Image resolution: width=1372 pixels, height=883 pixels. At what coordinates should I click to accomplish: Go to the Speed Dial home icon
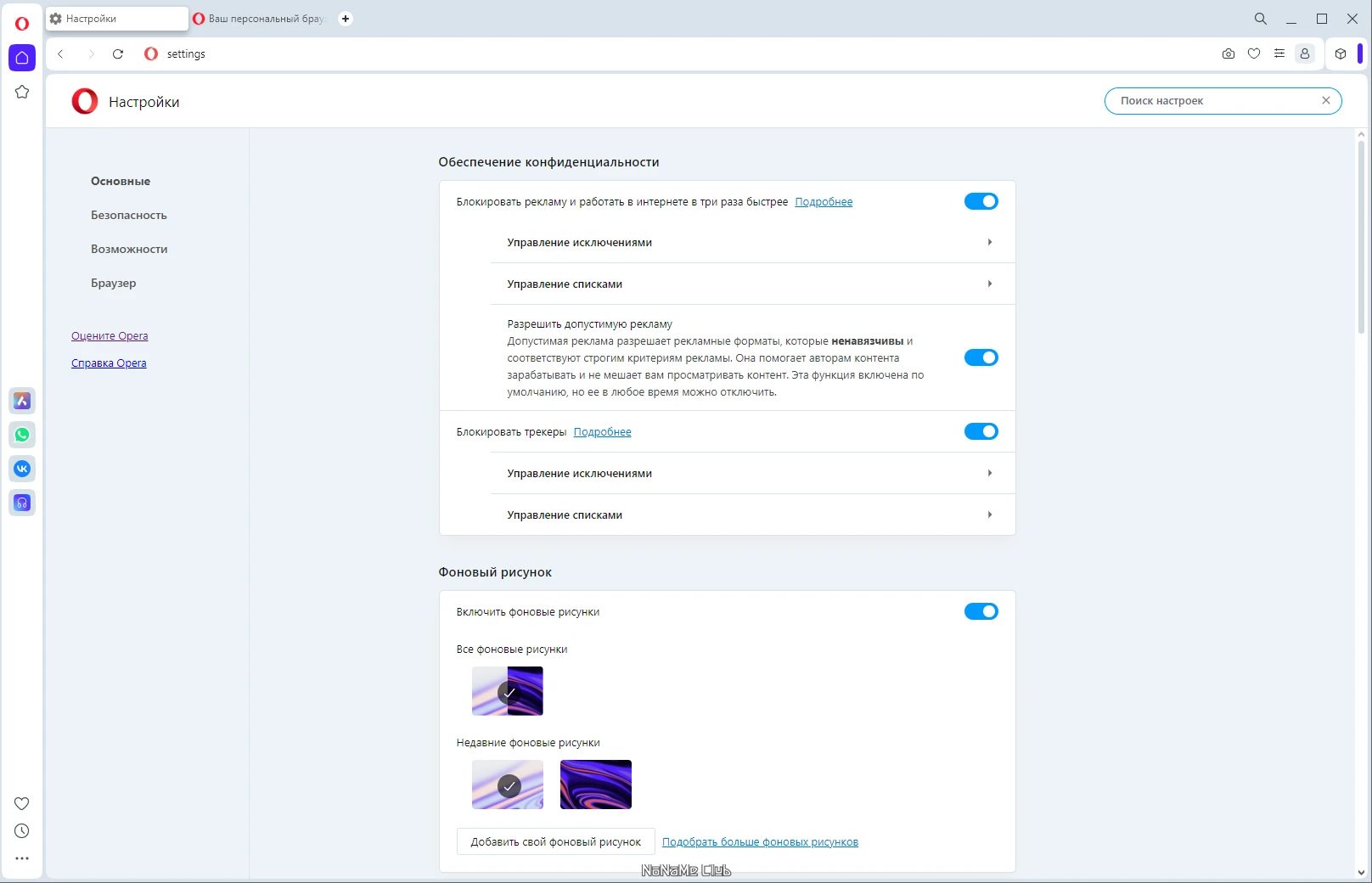pos(22,58)
